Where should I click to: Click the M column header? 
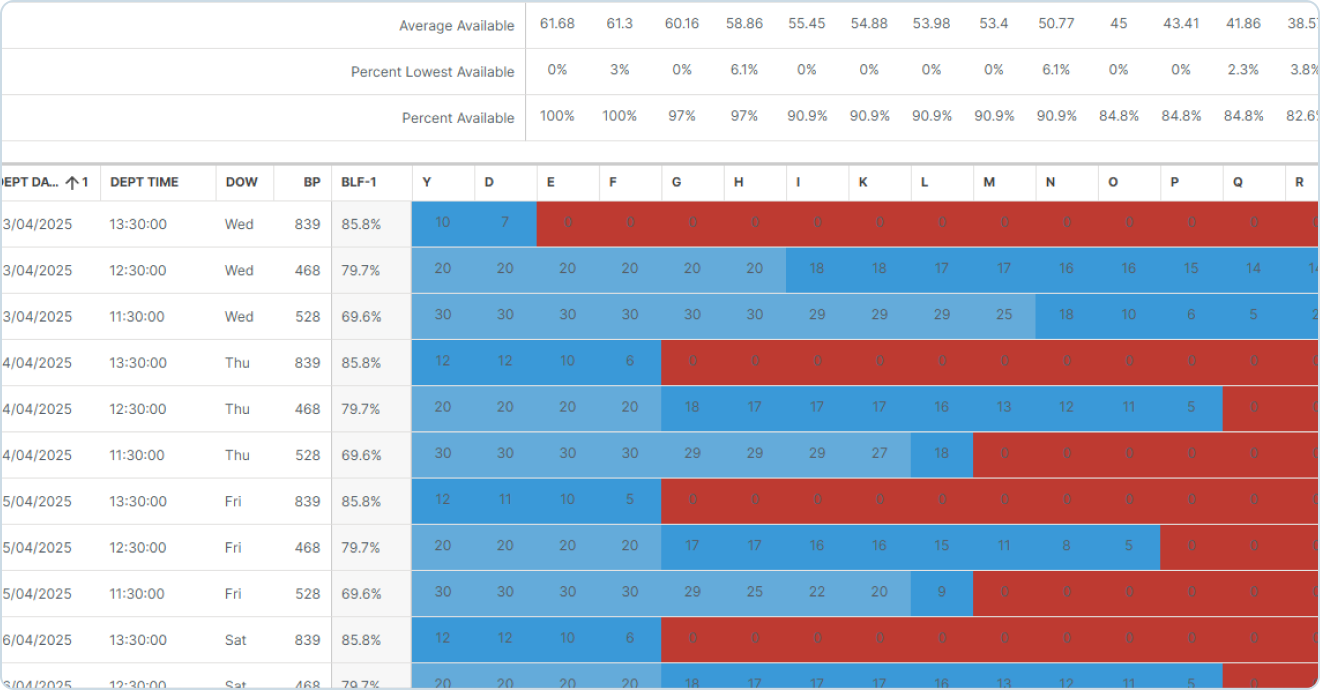(989, 182)
